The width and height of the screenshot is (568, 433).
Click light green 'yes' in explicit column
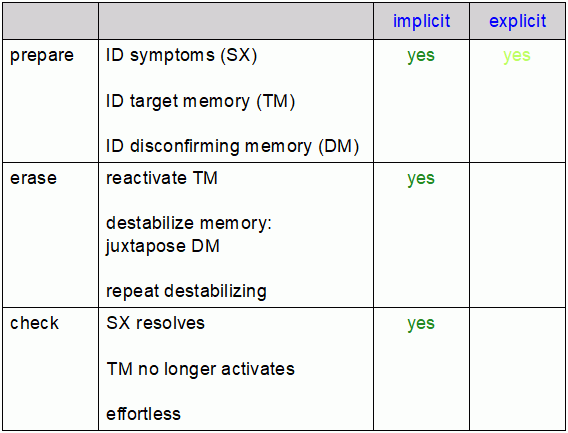(x=517, y=56)
